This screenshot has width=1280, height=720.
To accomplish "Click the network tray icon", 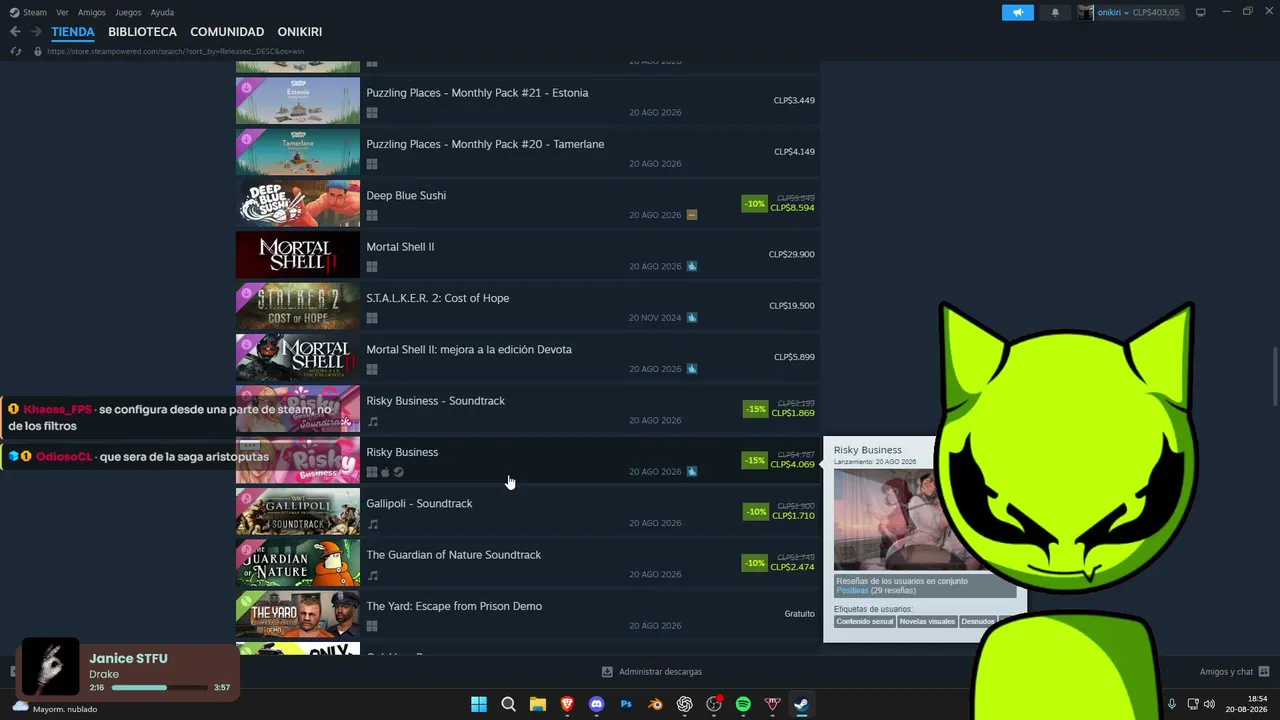I will point(1193,704).
